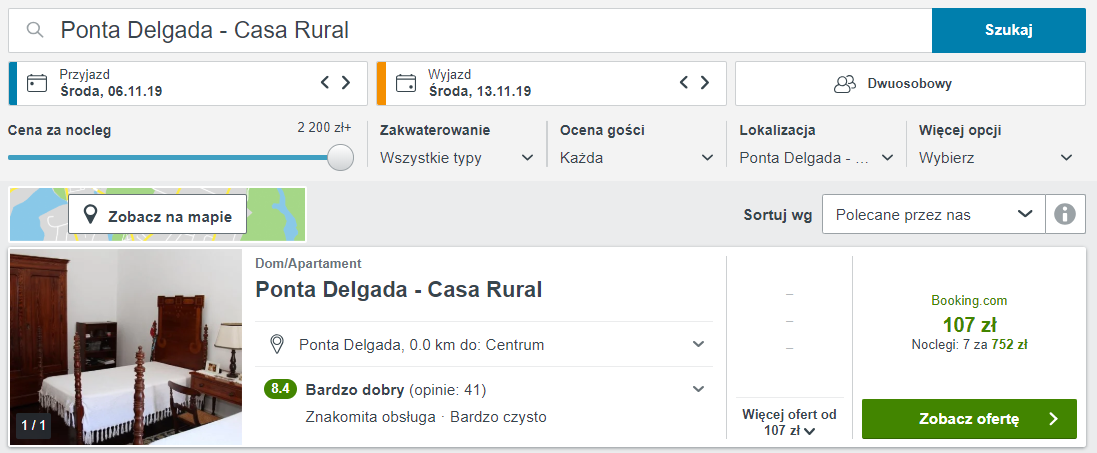
Task: Open the check-out calendar icon
Action: (406, 83)
